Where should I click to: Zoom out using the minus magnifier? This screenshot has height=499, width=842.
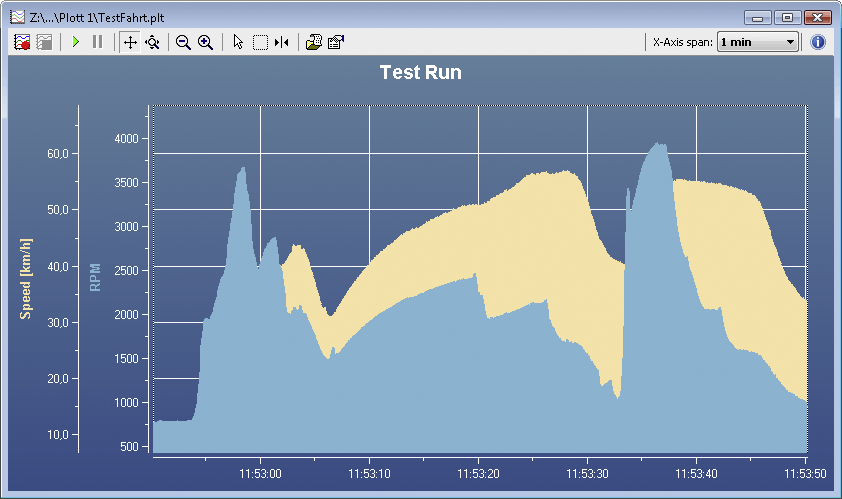click(183, 42)
